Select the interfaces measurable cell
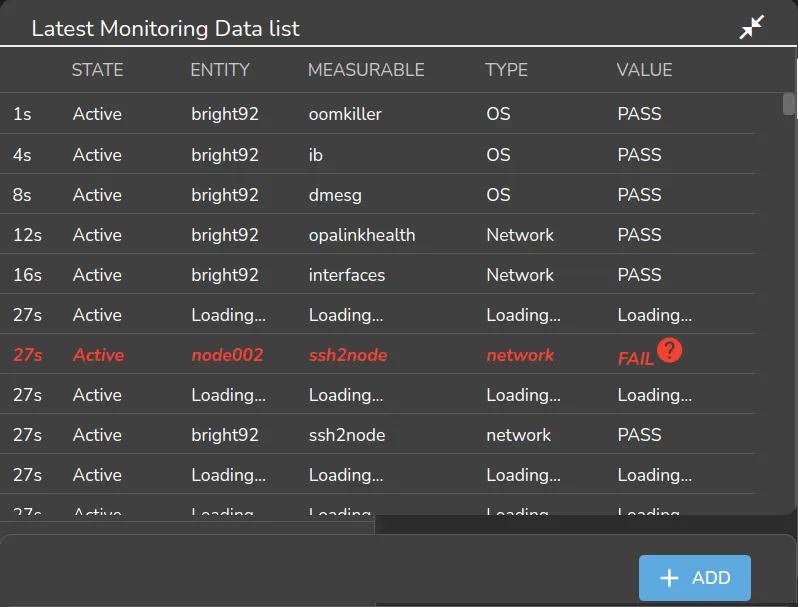 pyautogui.click(x=347, y=275)
